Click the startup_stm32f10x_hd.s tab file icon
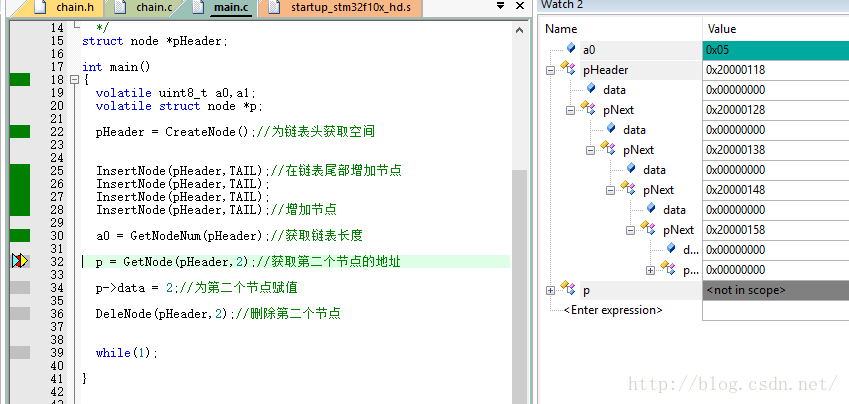Screen dimensions: 849x404 click(275, 7)
